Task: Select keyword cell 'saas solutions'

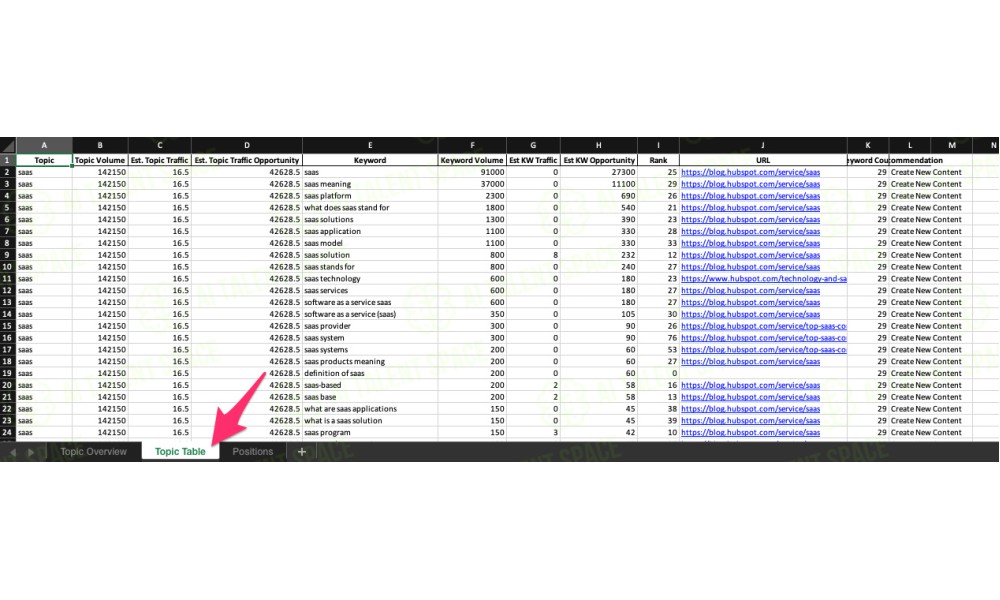Action: coord(370,219)
